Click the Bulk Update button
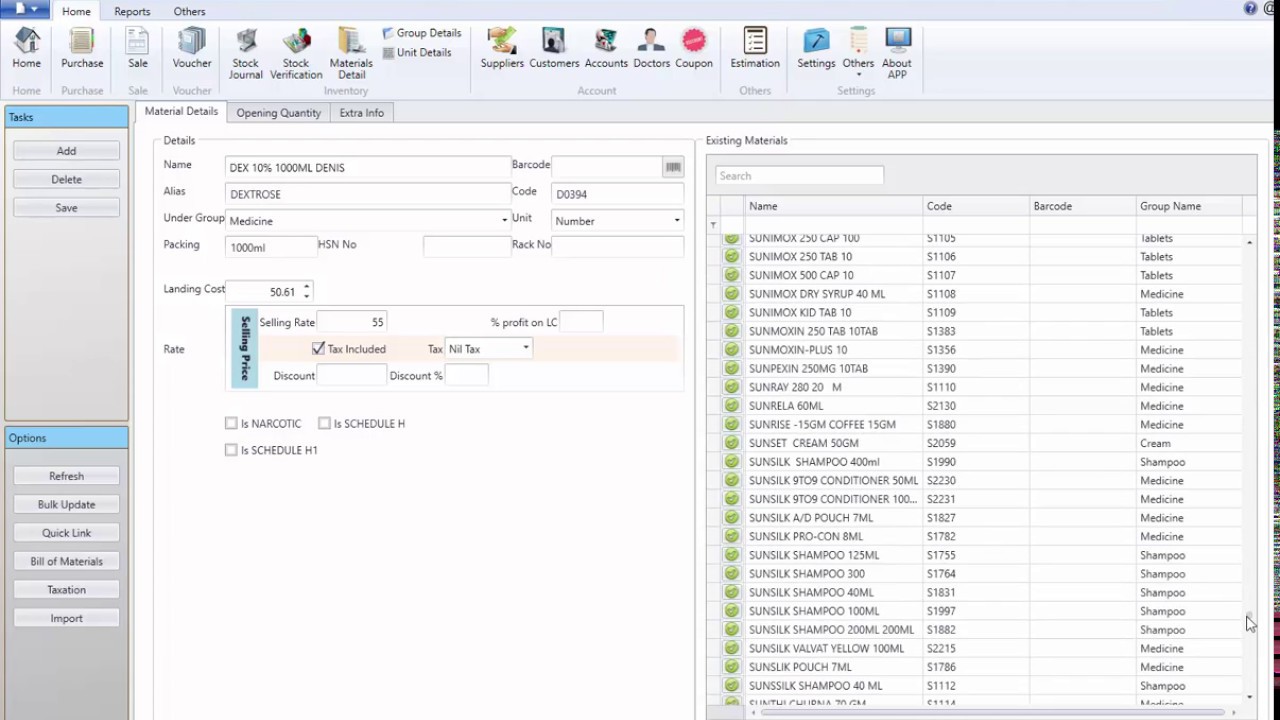 tap(66, 505)
